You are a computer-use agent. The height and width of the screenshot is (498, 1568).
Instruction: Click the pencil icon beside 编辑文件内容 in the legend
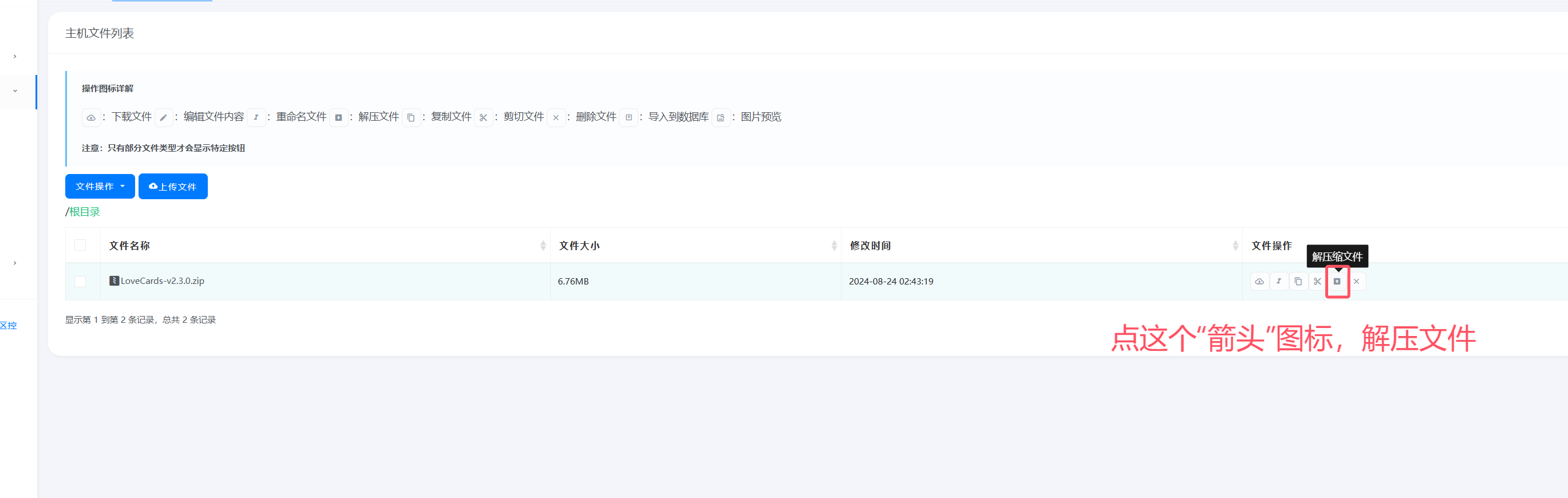163,117
